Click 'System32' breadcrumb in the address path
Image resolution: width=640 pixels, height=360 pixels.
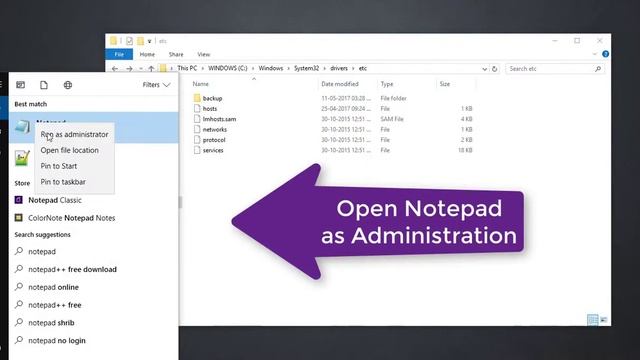point(306,68)
